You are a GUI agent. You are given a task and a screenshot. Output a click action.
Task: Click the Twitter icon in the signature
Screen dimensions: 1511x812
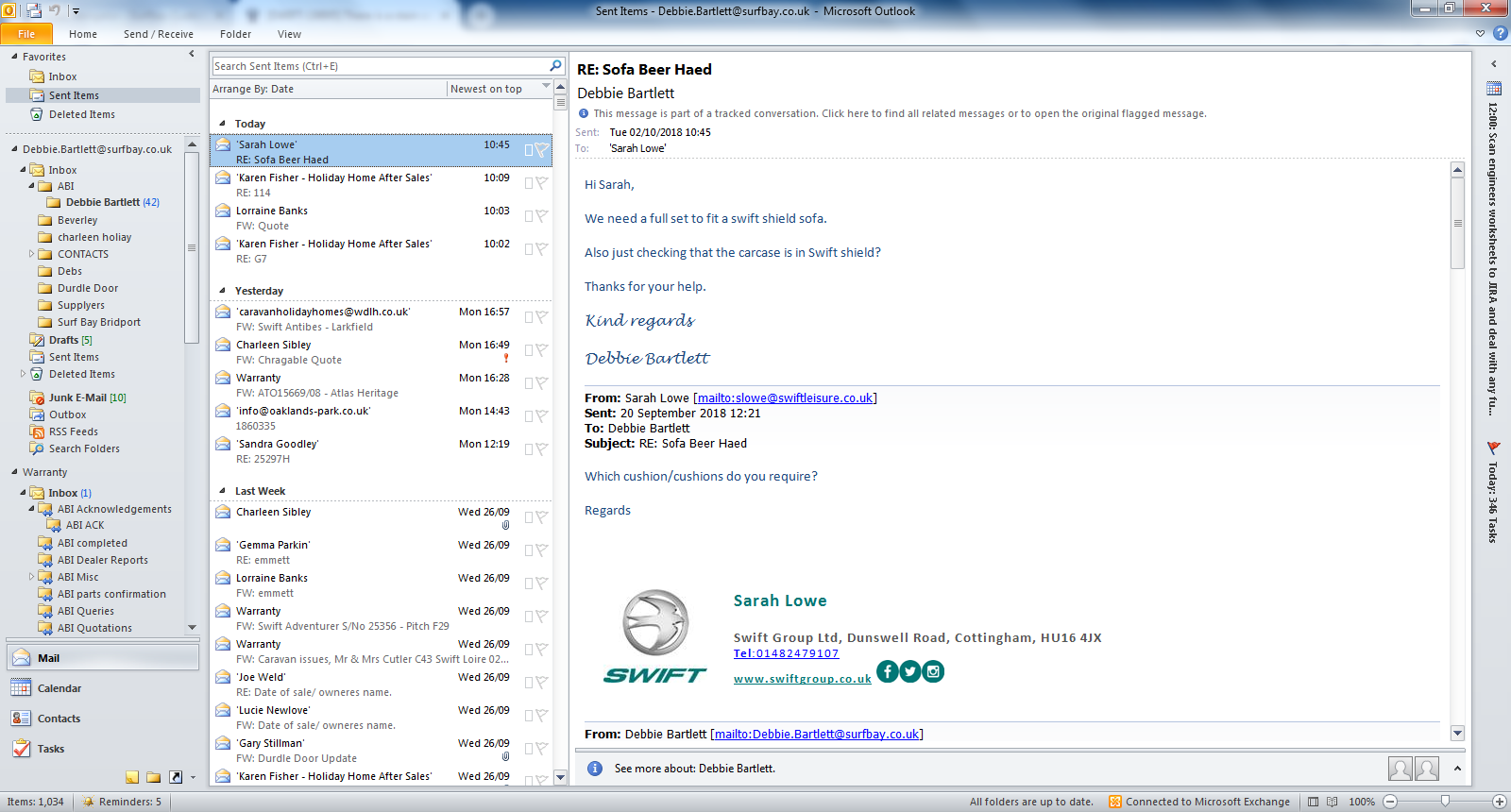coord(910,671)
